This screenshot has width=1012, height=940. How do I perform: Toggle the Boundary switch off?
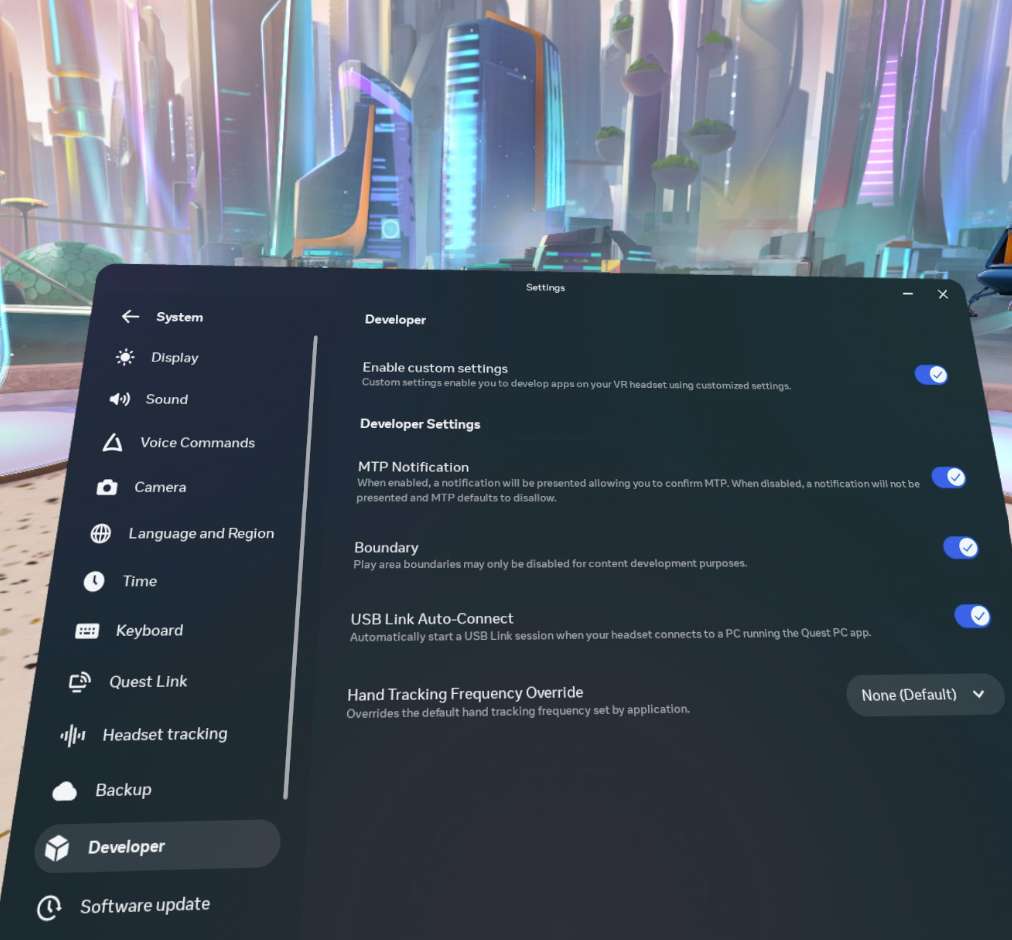(960, 547)
